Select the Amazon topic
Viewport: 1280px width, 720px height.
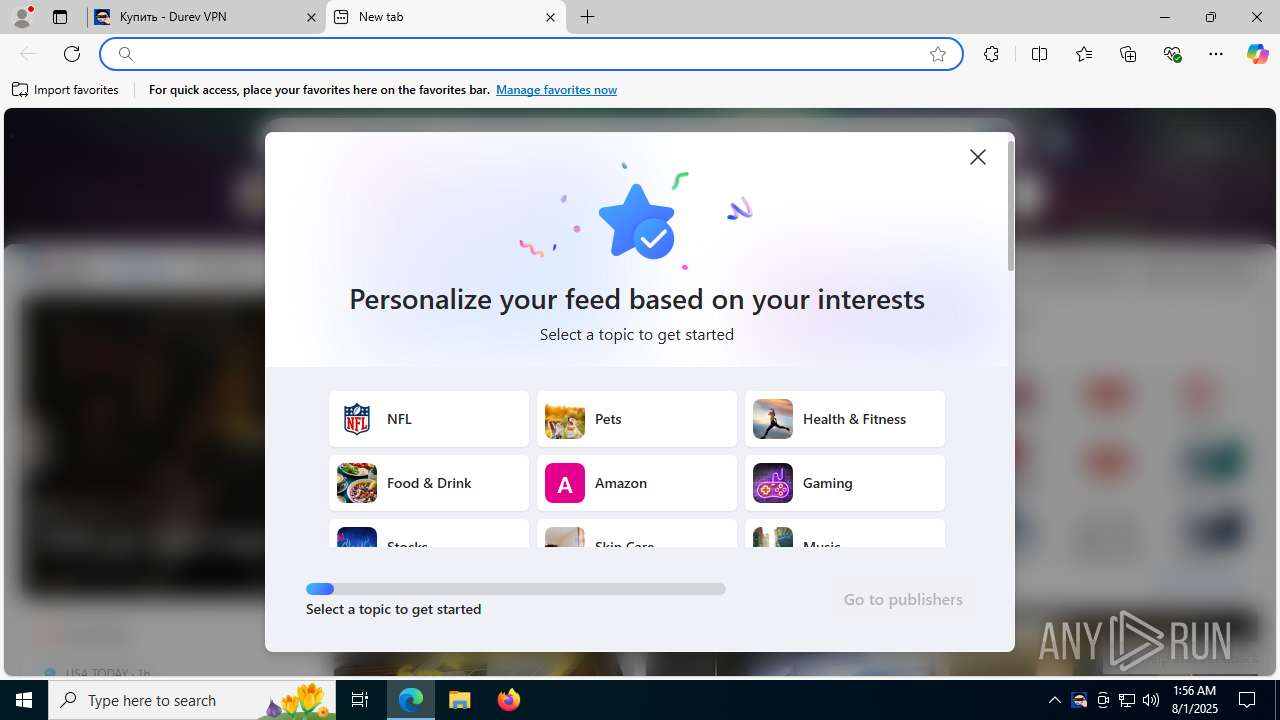pos(637,483)
